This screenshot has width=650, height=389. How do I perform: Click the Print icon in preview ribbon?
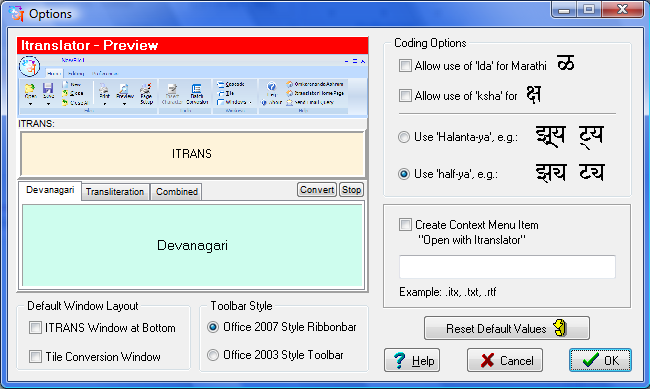click(104, 89)
